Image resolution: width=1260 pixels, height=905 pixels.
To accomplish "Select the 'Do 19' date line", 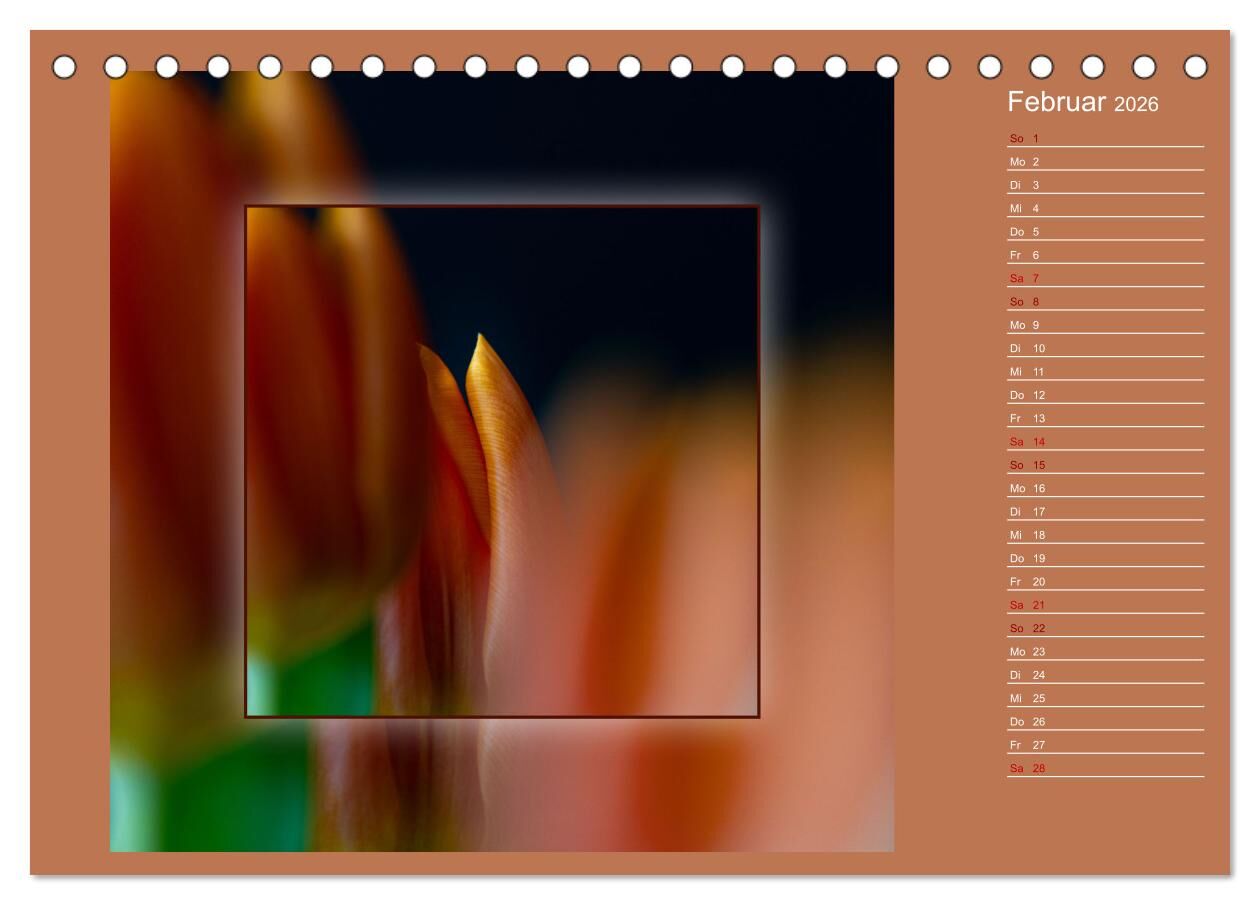I will click(1027, 558).
